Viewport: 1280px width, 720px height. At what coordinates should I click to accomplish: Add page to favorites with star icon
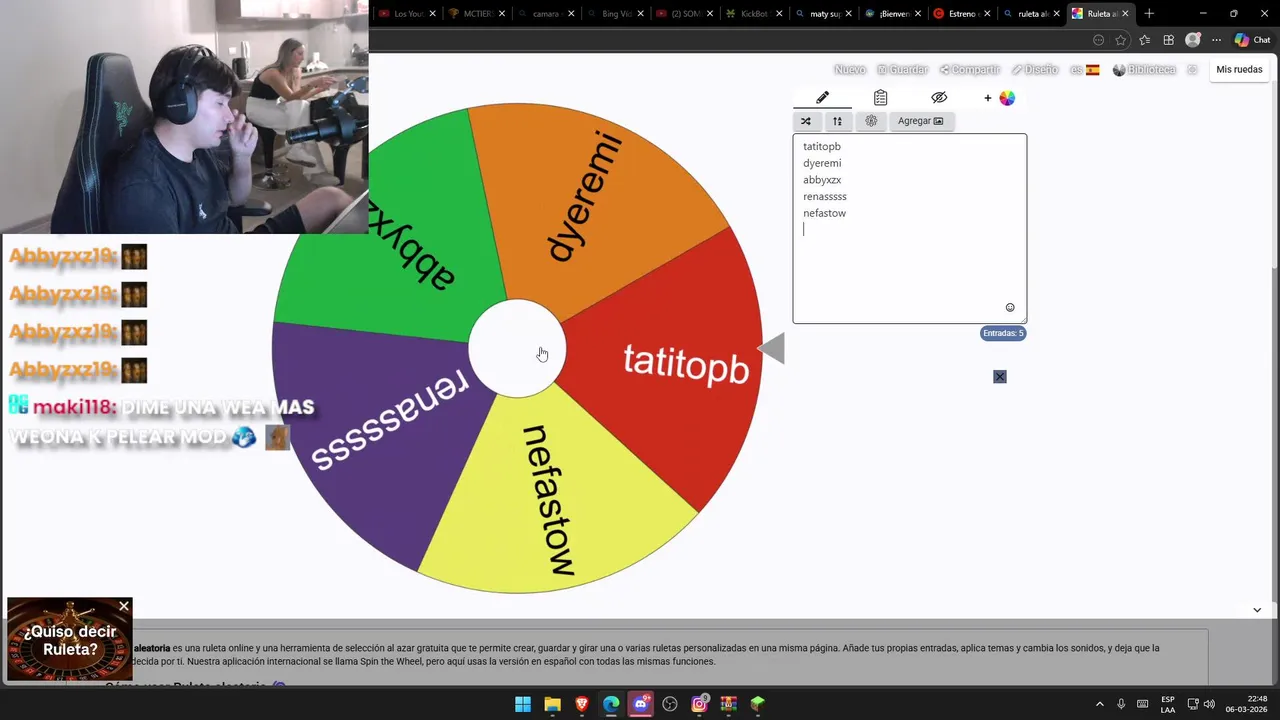point(1121,40)
